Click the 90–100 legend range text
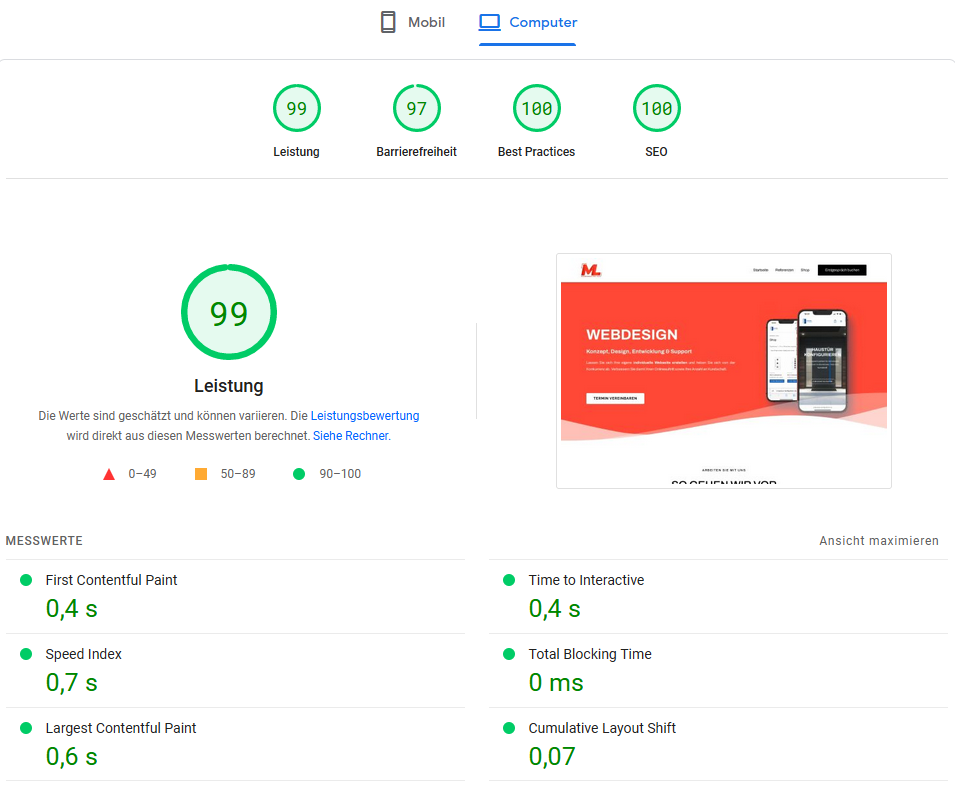The width and height of the screenshot is (955, 787). point(340,474)
